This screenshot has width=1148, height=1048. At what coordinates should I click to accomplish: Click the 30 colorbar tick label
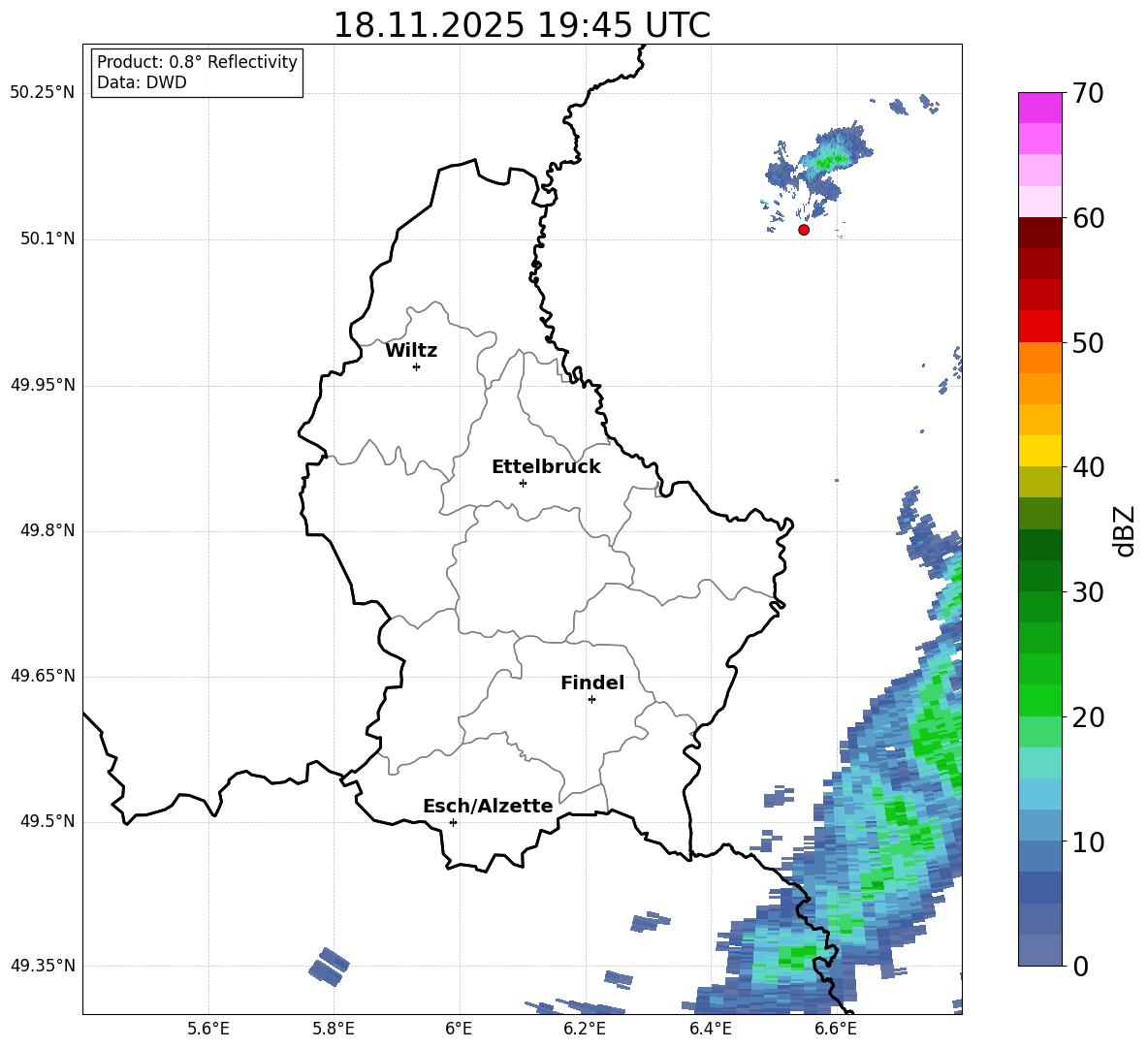tap(1088, 592)
